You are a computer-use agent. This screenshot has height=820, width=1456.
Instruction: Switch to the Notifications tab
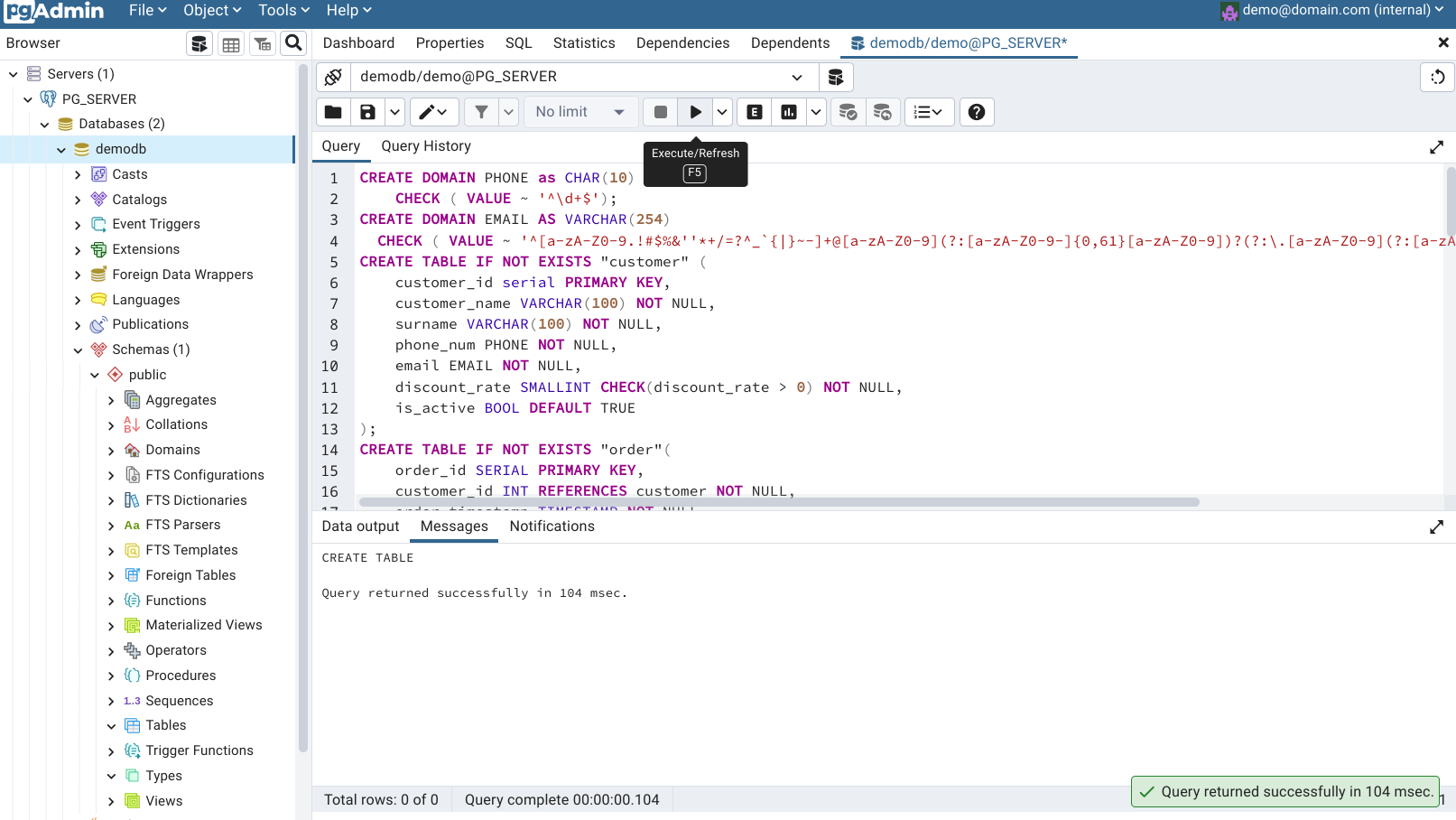(552, 526)
